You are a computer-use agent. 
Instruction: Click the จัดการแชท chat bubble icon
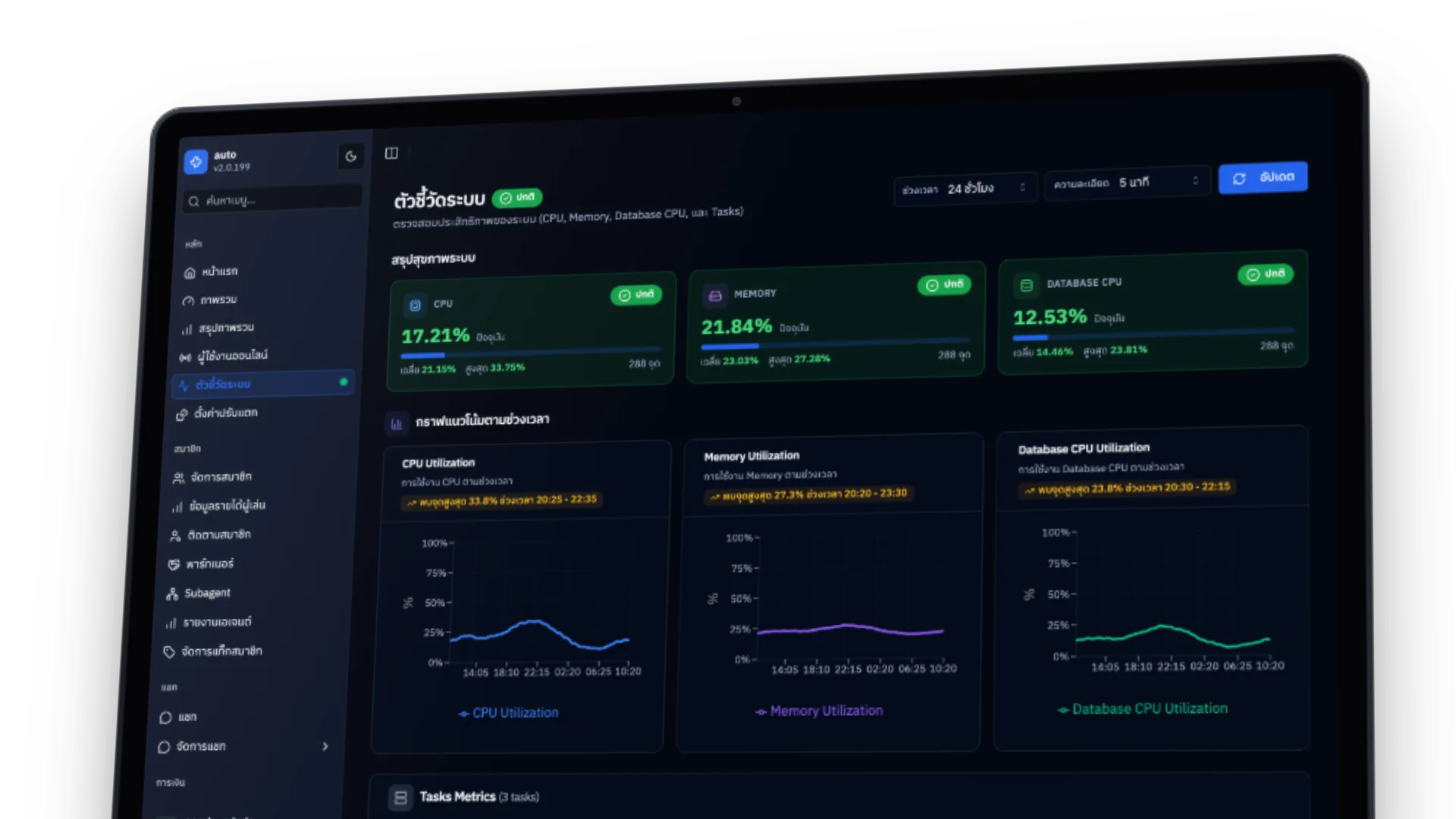pos(164,747)
